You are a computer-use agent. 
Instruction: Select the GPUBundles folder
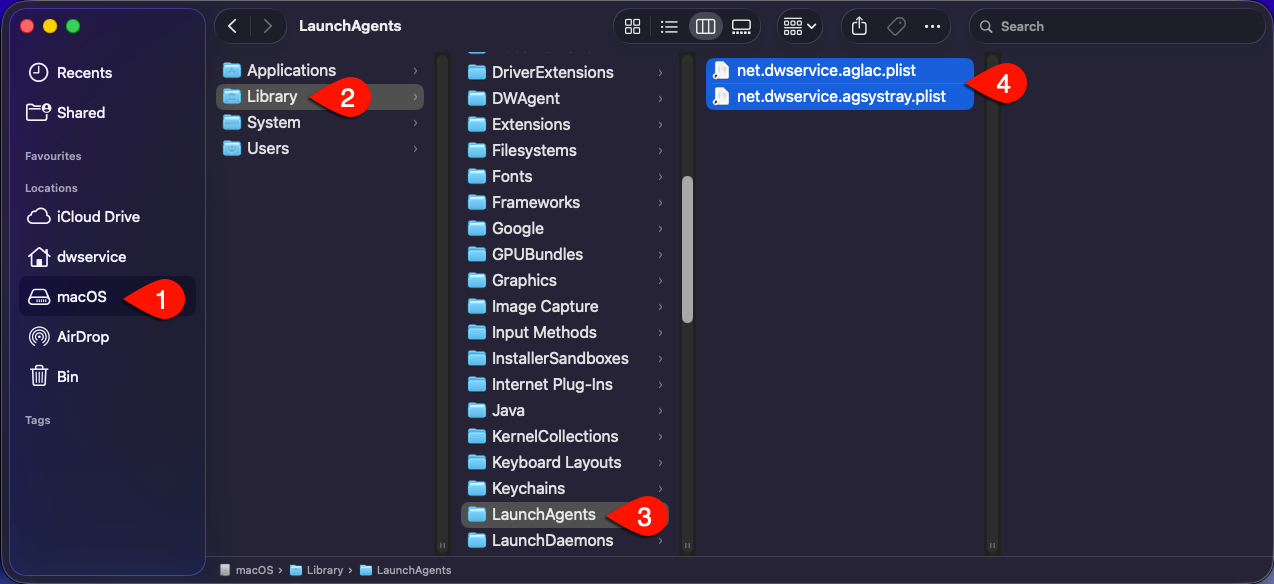pyautogui.click(x=565, y=254)
